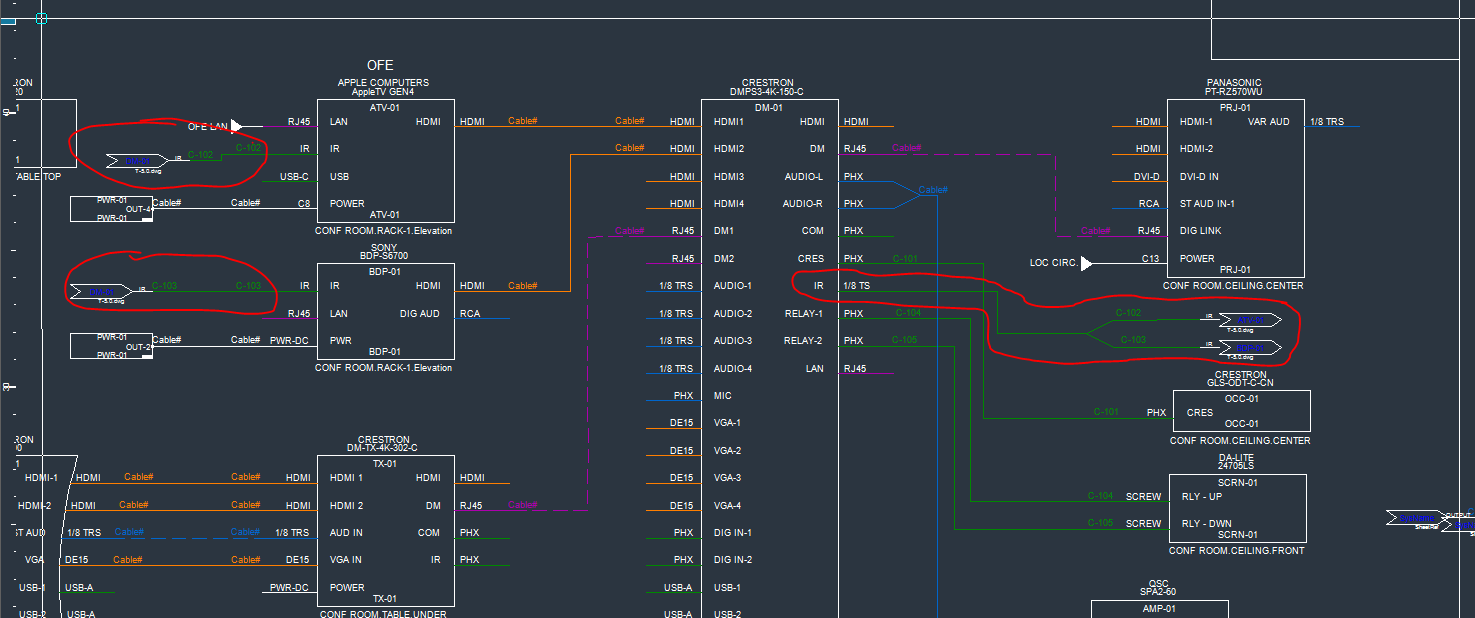This screenshot has width=1475, height=618.
Task: Click the SPA2-60 amplifier model label
Action: pos(1158,592)
